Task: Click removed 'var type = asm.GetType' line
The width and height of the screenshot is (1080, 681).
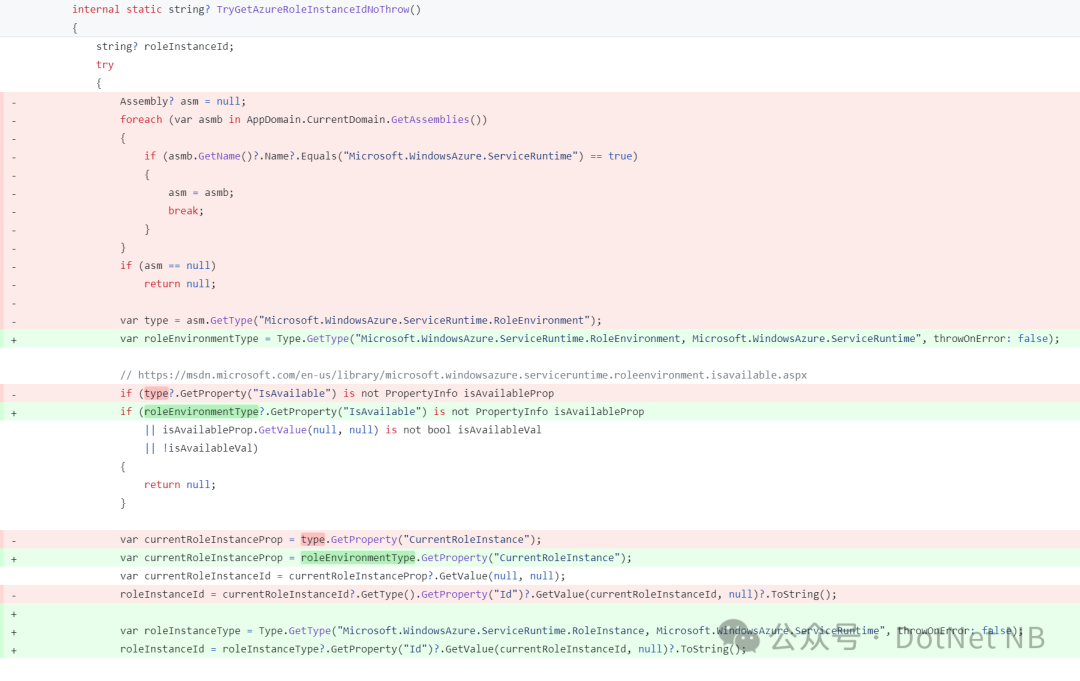Action: (360, 320)
